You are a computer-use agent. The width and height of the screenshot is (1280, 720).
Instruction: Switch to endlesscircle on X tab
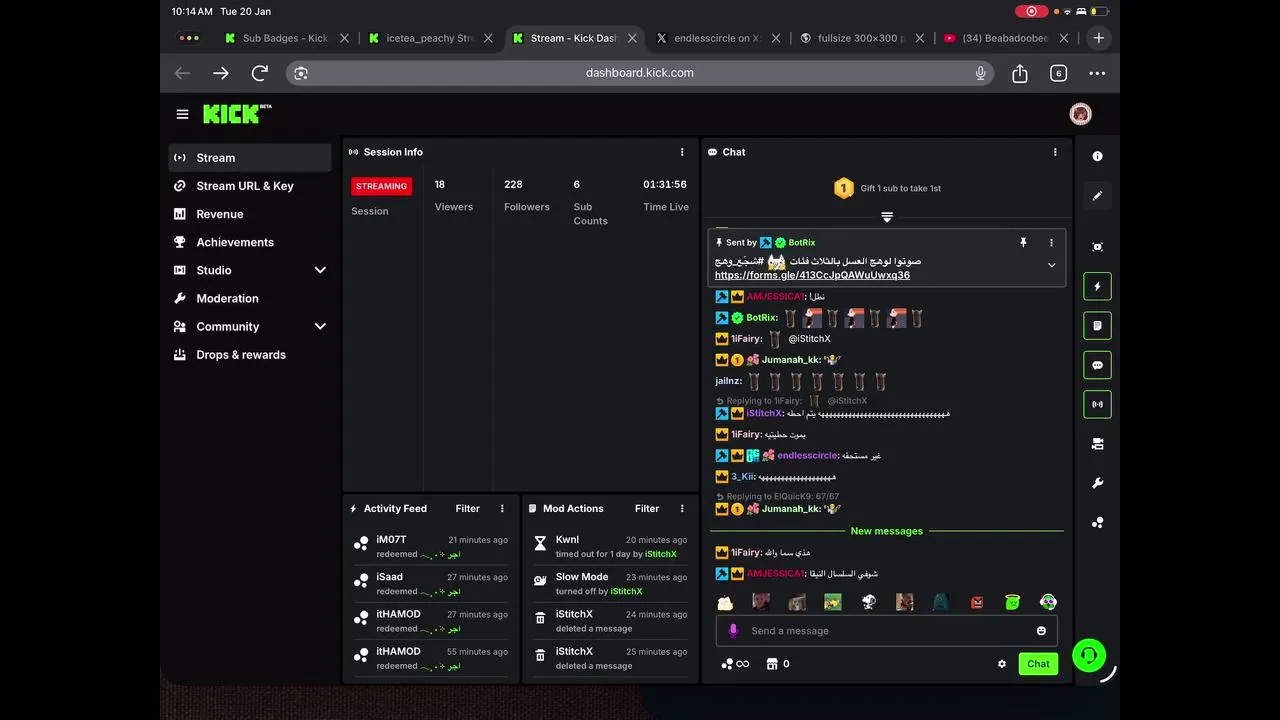tap(719, 38)
